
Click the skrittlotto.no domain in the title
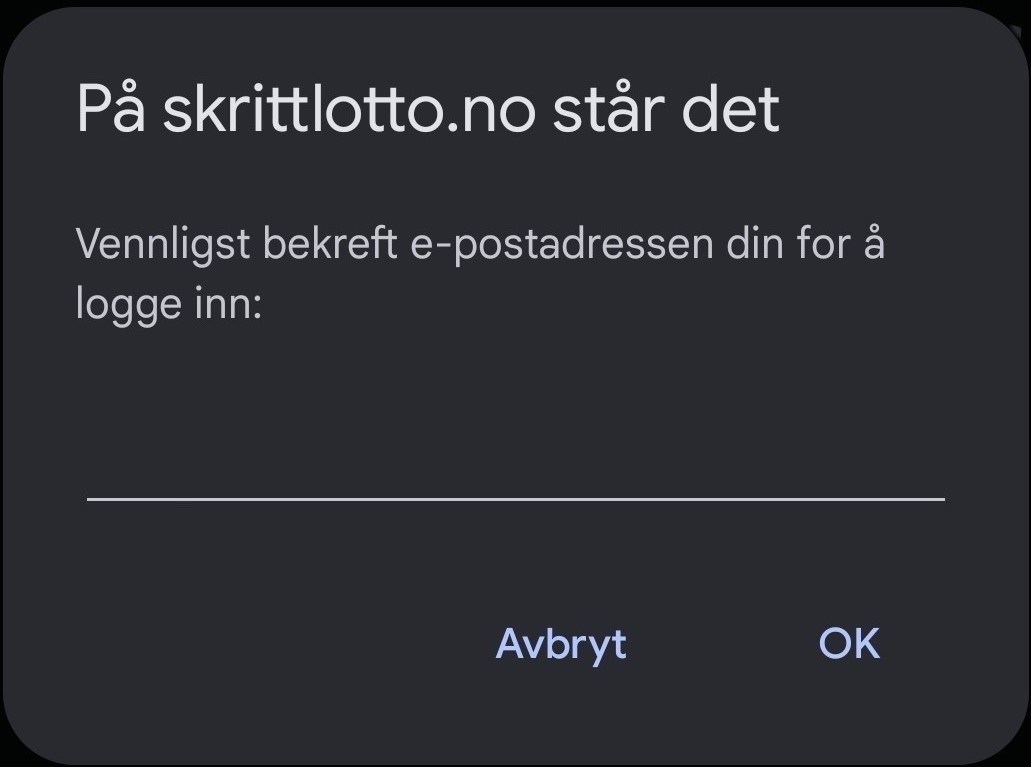tap(338, 109)
